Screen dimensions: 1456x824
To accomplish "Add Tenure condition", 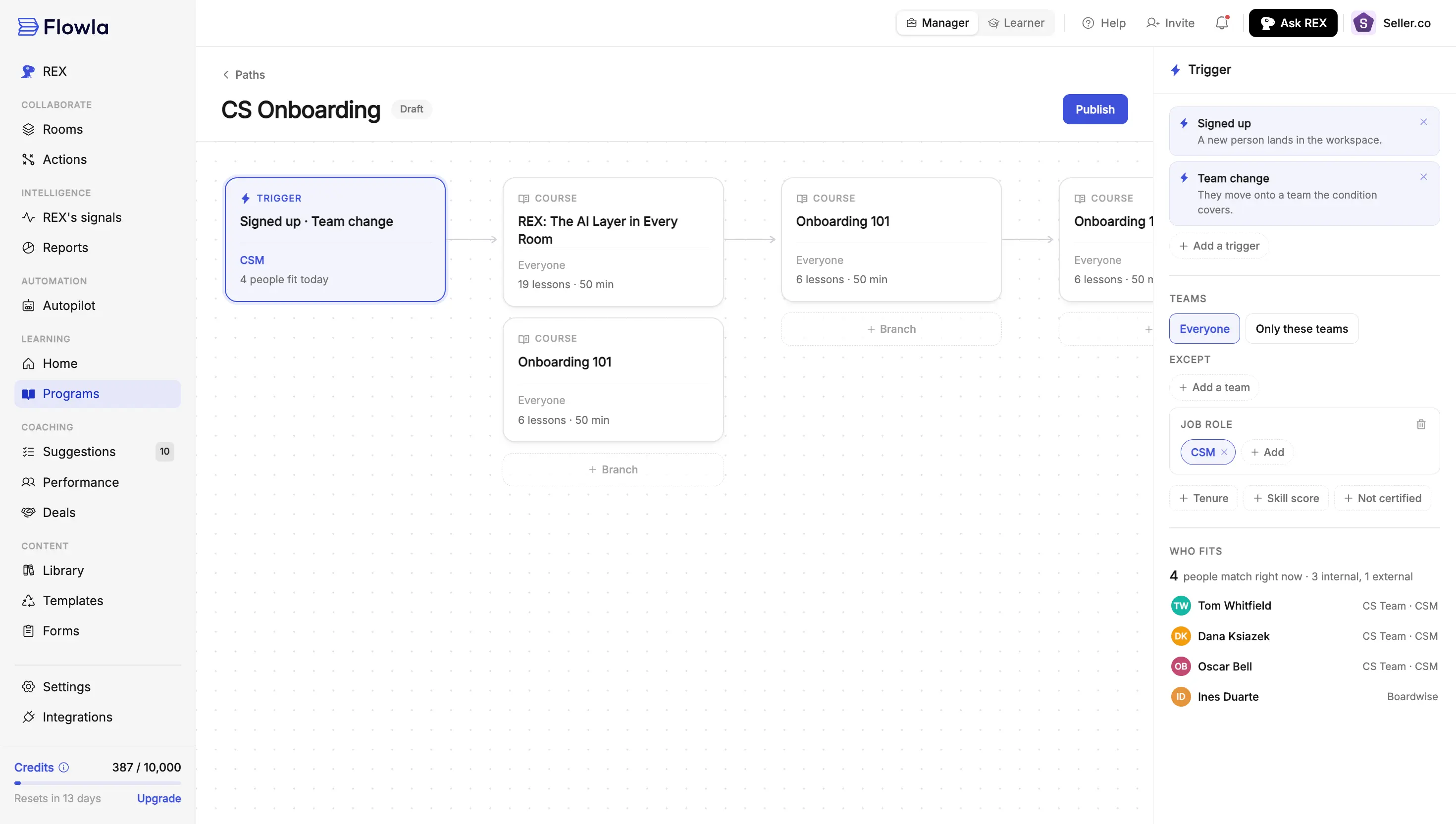I will coord(1203,499).
